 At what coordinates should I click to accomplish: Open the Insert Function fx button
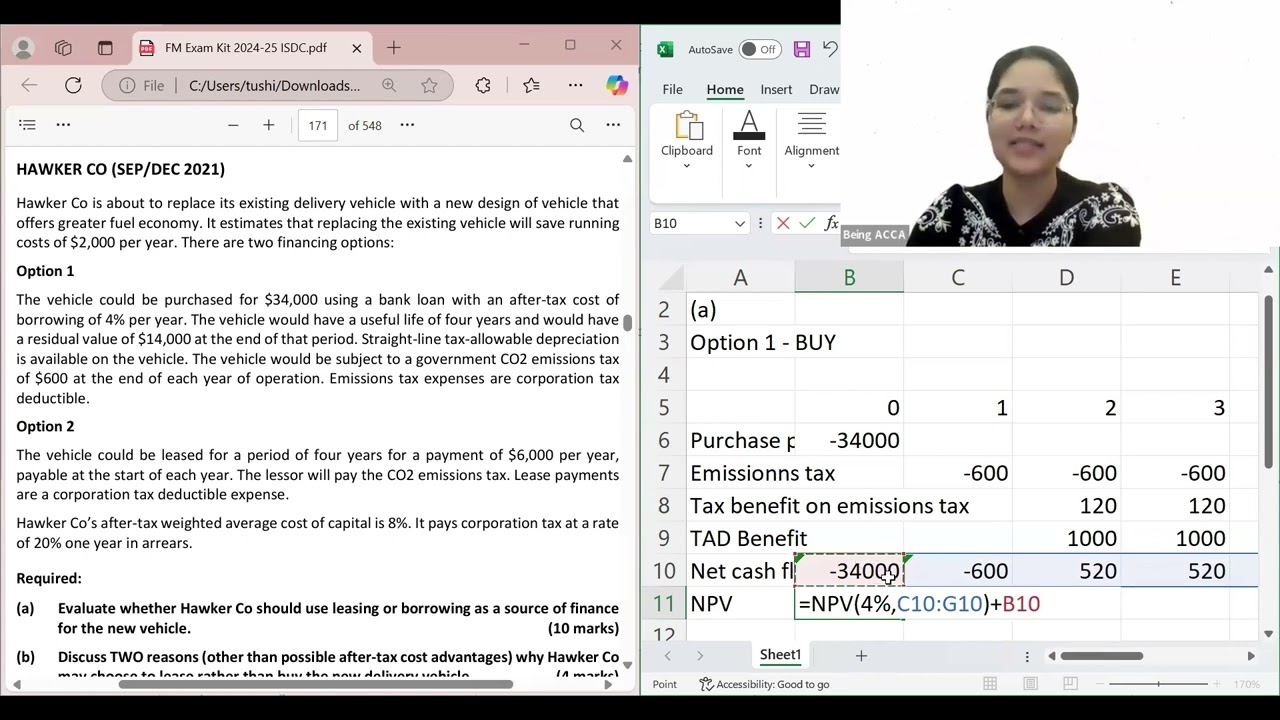[x=831, y=223]
